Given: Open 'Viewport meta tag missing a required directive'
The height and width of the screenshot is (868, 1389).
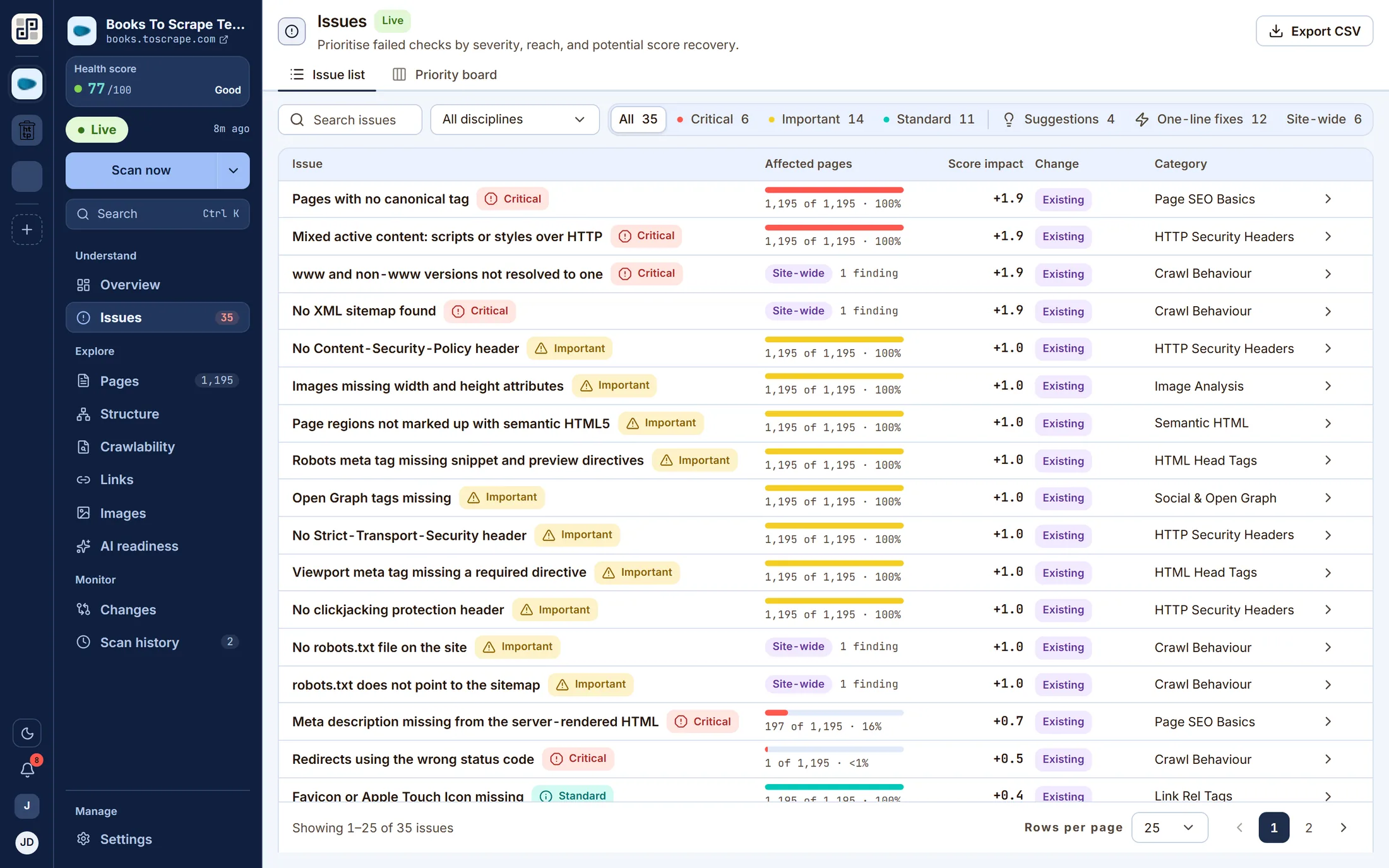Looking at the screenshot, I should (x=439, y=573).
